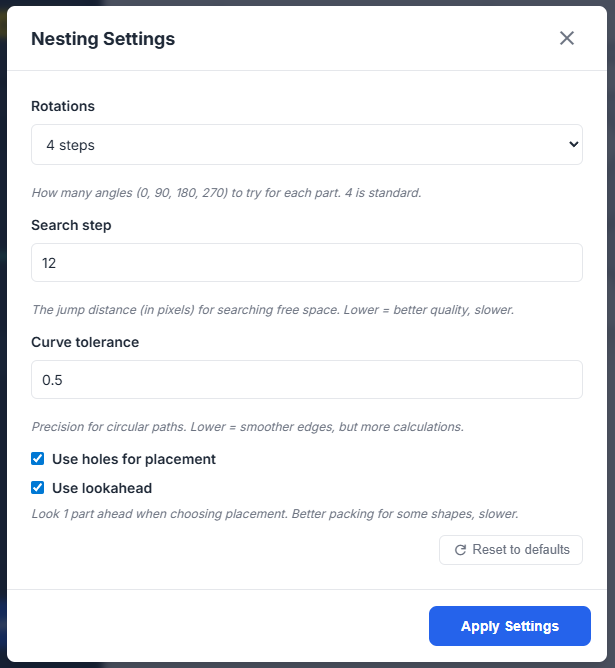
Task: Click the Curve tolerance input field
Action: click(306, 380)
